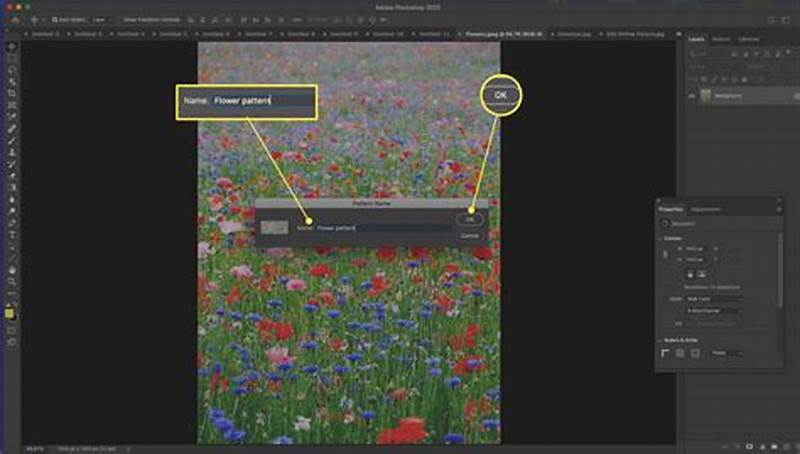This screenshot has width=800, height=454.
Task: Click OK in the Pattern Name dialog
Action: coord(470,219)
